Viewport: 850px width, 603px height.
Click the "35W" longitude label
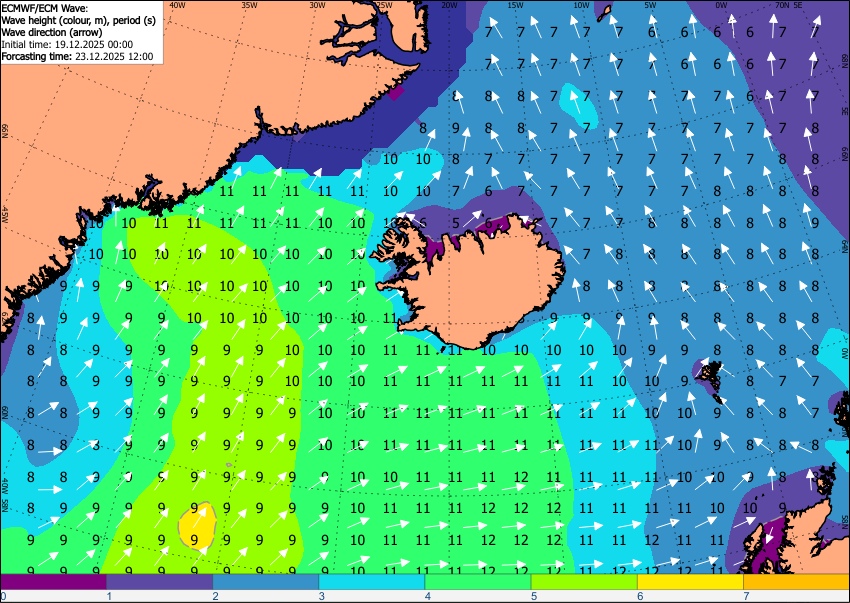tap(249, 5)
